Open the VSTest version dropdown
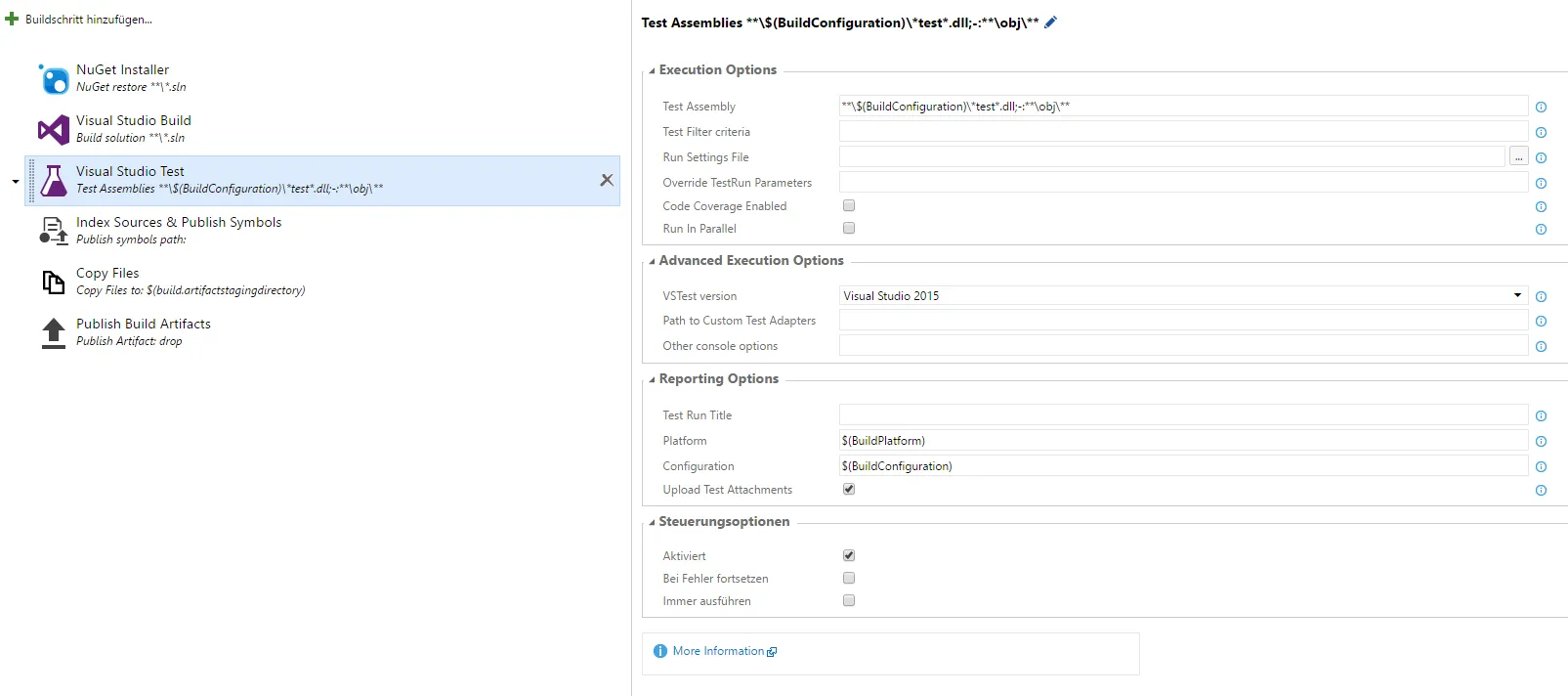The width and height of the screenshot is (1568, 696). (1517, 295)
